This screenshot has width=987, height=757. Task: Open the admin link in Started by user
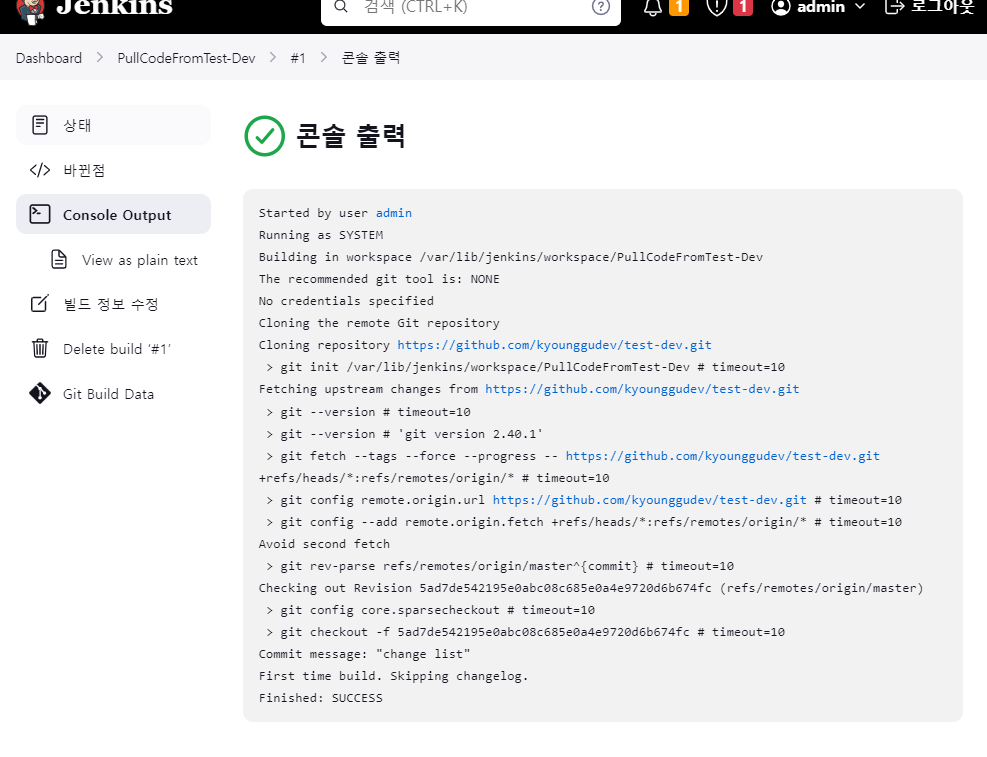tap(394, 213)
